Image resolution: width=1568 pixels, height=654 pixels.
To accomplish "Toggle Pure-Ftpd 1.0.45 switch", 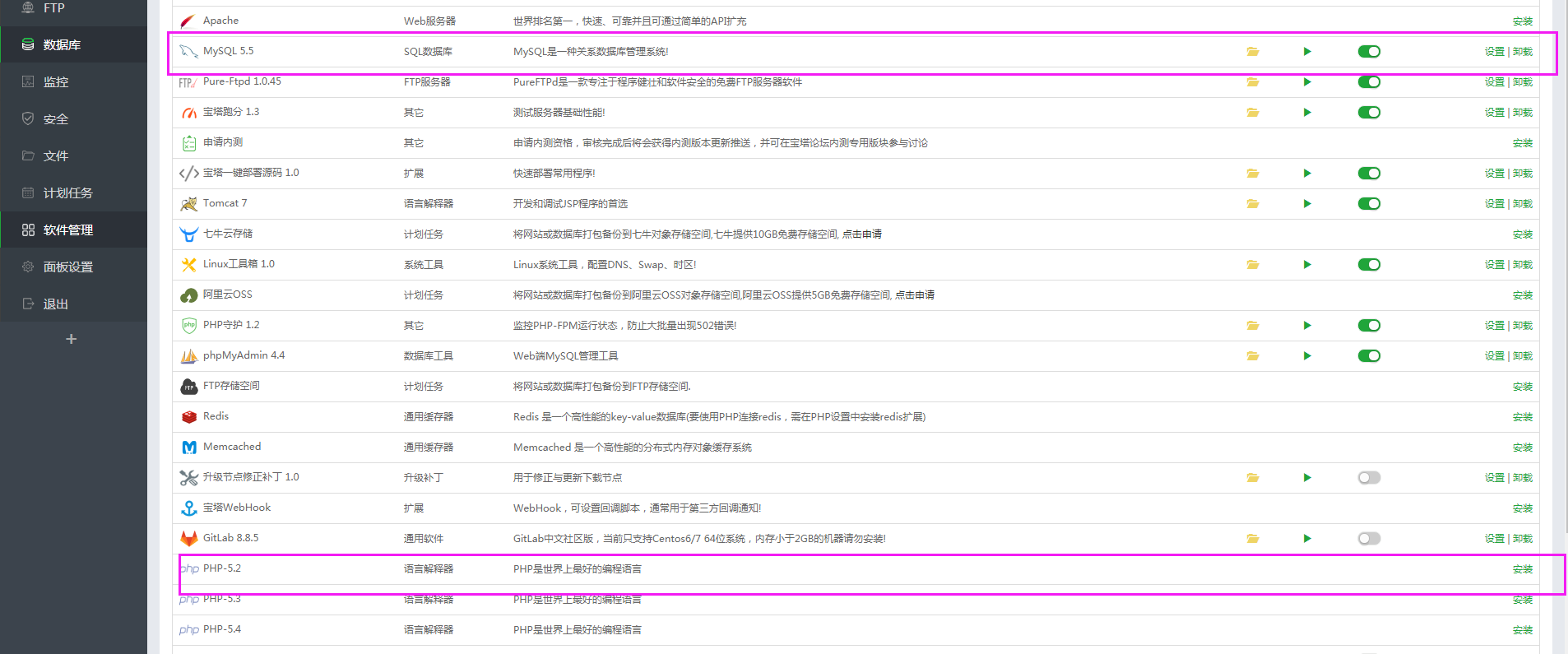I will click(x=1369, y=82).
